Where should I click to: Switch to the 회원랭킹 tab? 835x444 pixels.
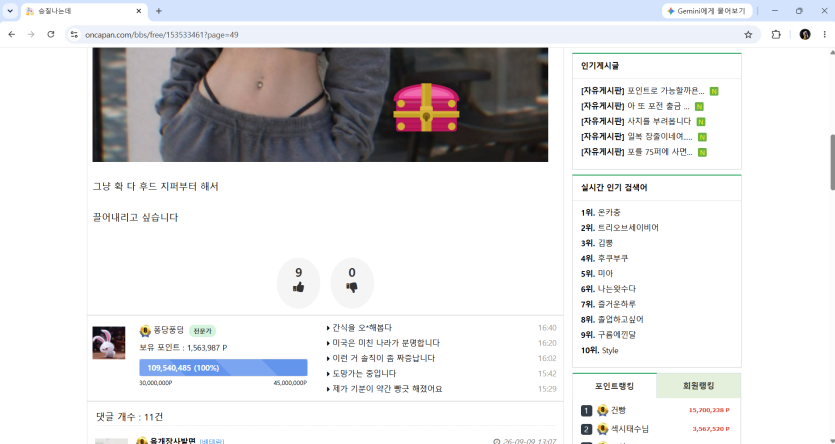[699, 386]
